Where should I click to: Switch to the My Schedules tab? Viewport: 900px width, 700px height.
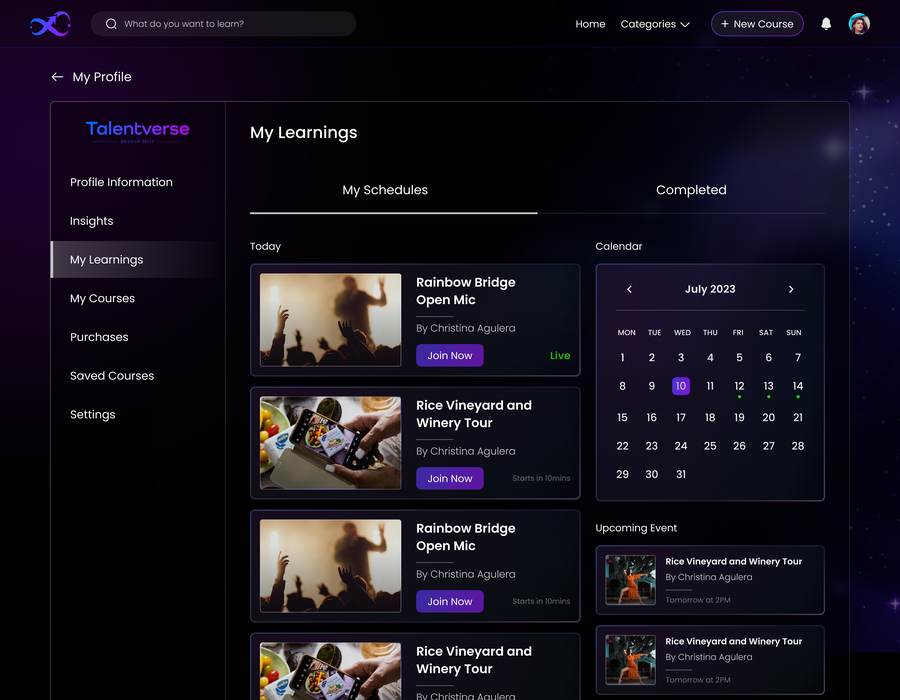point(393,190)
